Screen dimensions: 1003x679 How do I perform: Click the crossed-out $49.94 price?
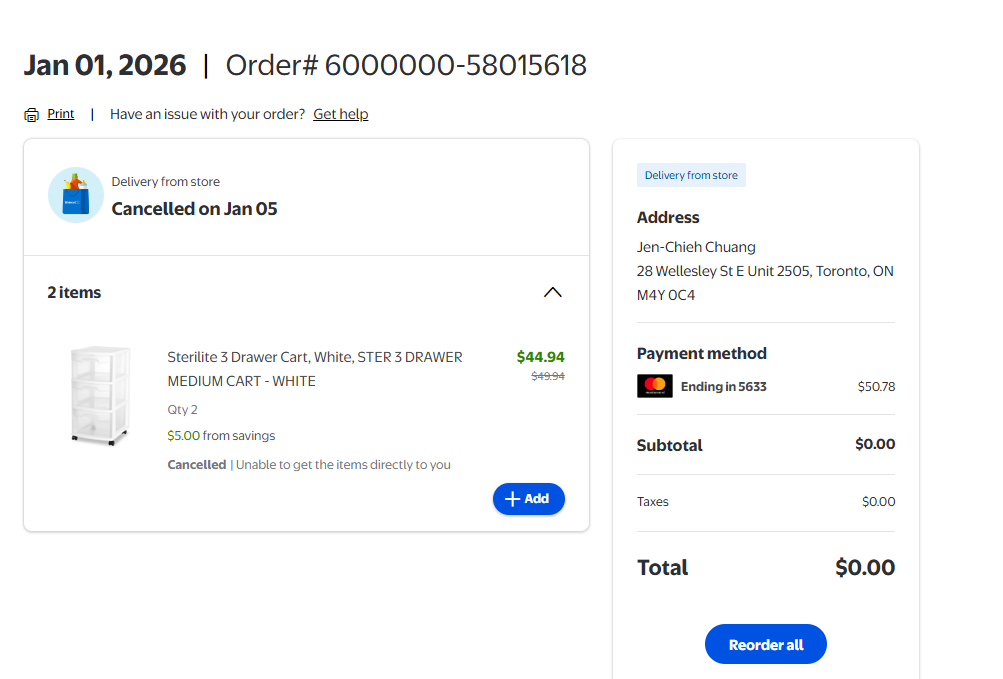tap(547, 377)
